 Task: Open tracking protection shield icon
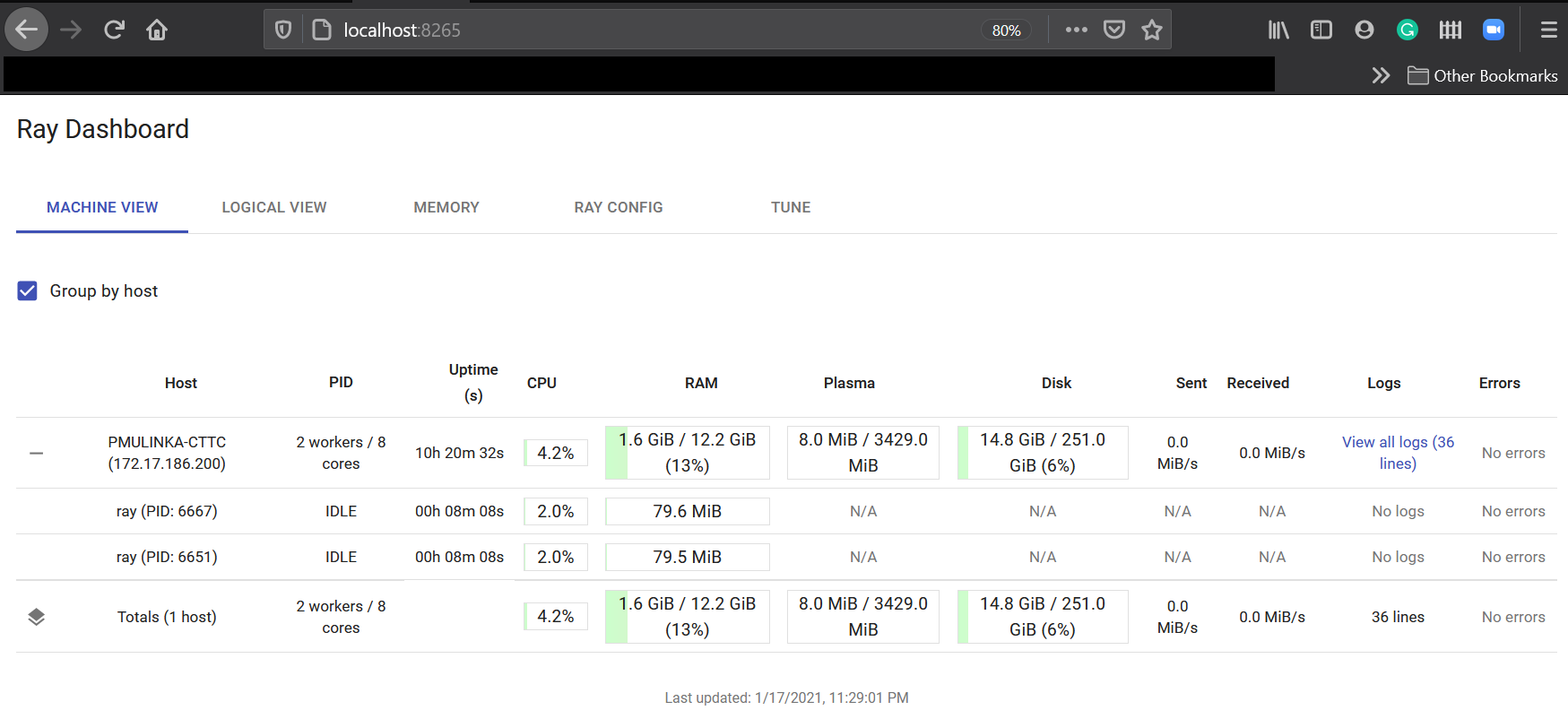coord(283,30)
